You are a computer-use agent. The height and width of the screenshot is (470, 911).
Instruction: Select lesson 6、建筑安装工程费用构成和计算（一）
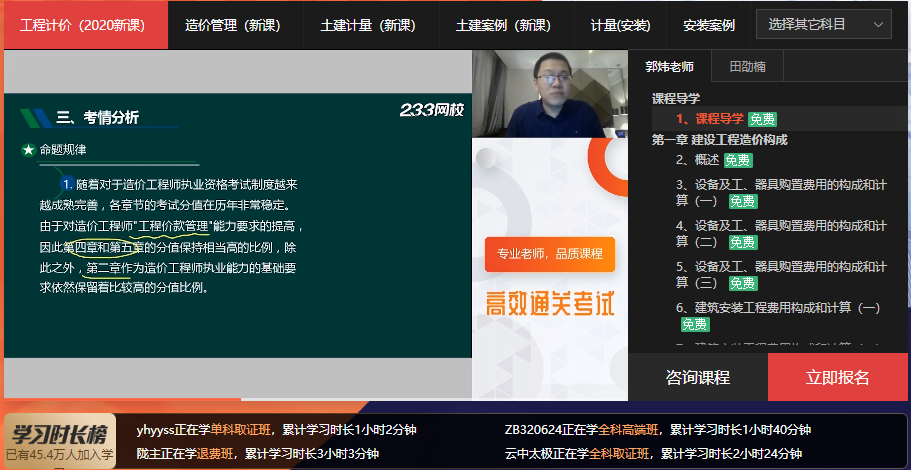(777, 308)
